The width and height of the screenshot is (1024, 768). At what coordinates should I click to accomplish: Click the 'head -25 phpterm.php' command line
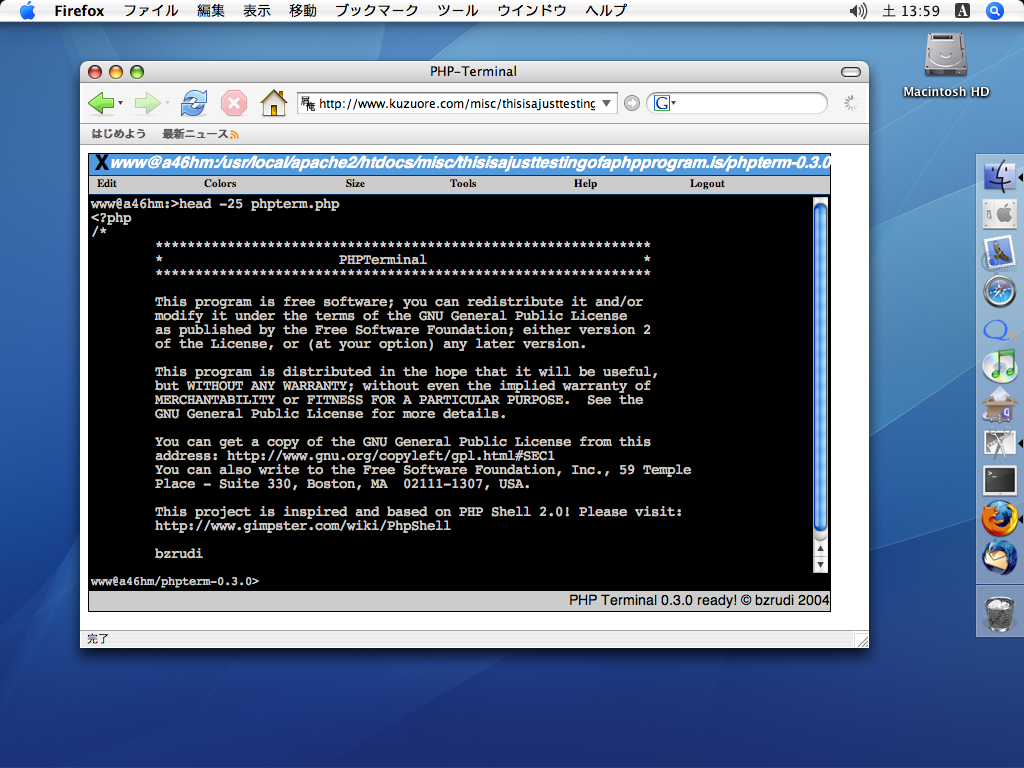tap(259, 204)
